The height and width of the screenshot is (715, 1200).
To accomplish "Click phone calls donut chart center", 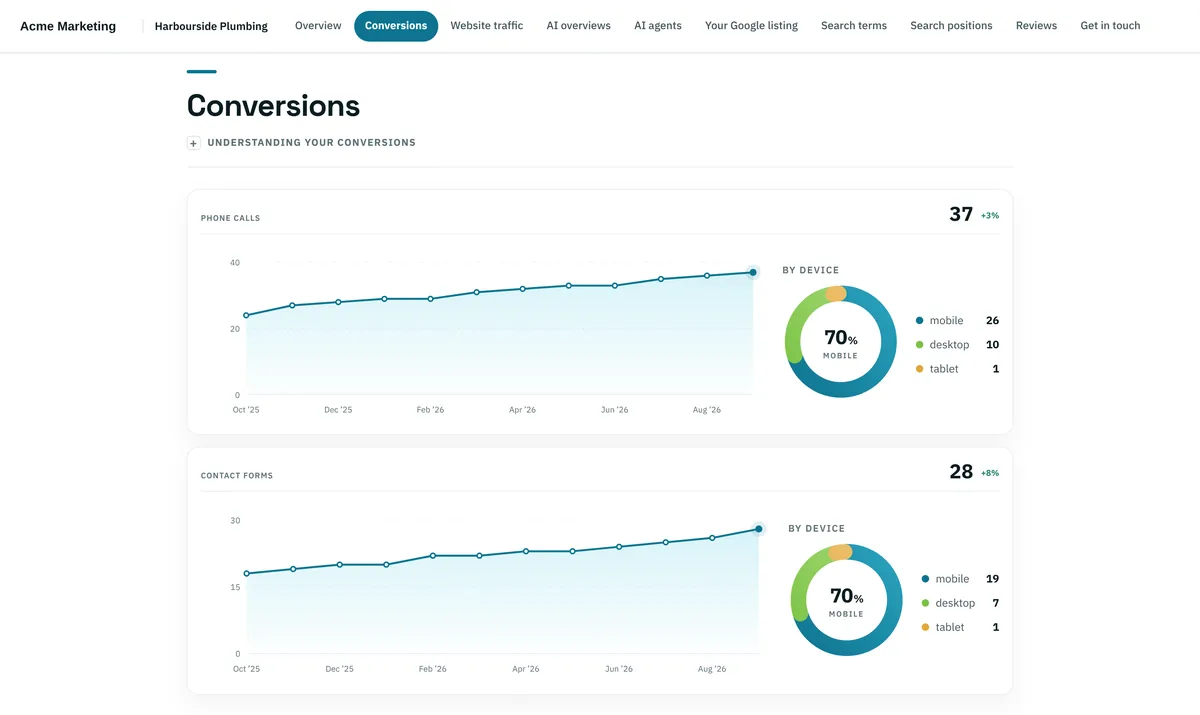I will pos(841,342).
